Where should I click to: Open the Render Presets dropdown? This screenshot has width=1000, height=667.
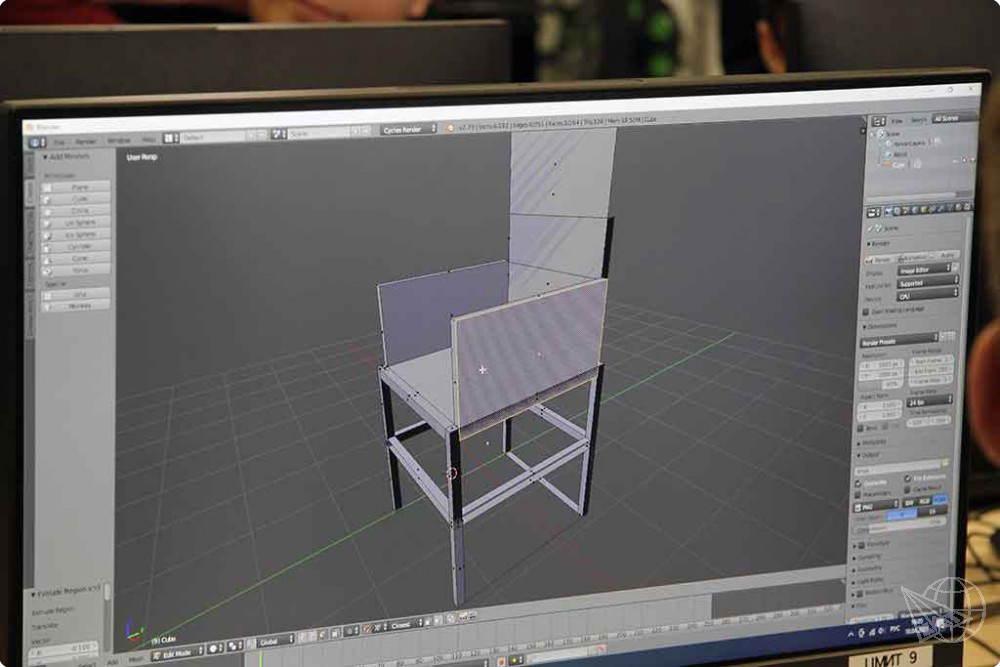pyautogui.click(x=899, y=341)
